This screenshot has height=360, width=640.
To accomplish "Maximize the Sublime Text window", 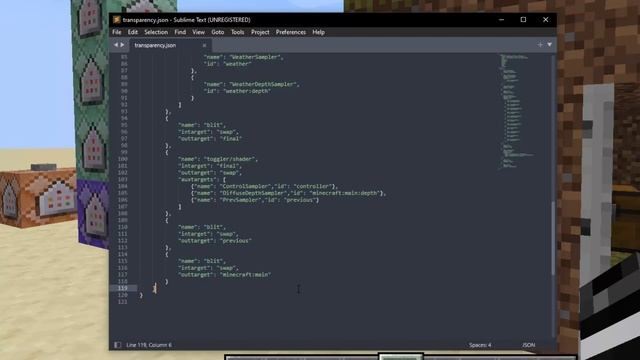I will (523, 20).
